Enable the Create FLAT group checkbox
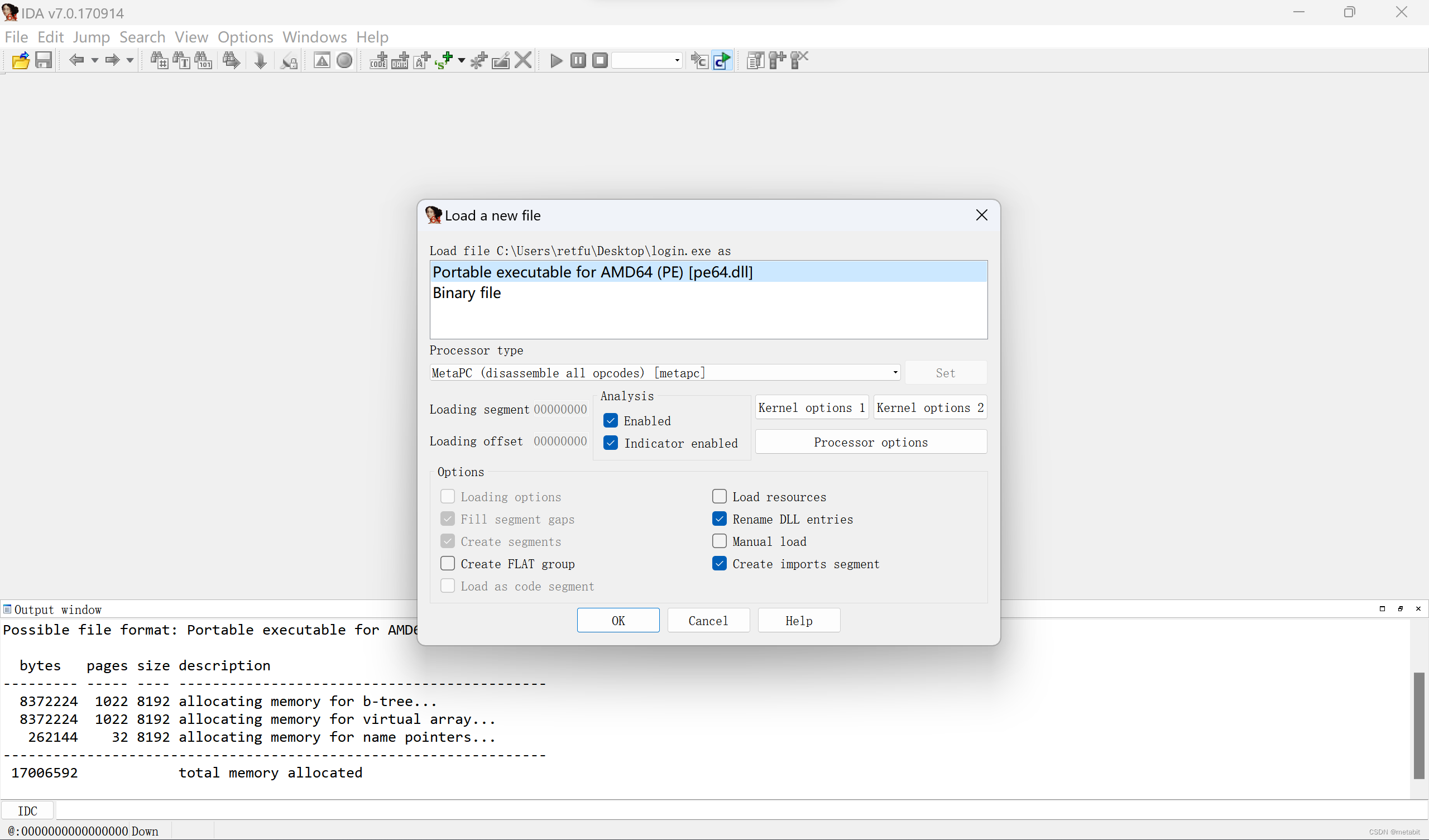Image resolution: width=1429 pixels, height=840 pixels. tap(448, 563)
